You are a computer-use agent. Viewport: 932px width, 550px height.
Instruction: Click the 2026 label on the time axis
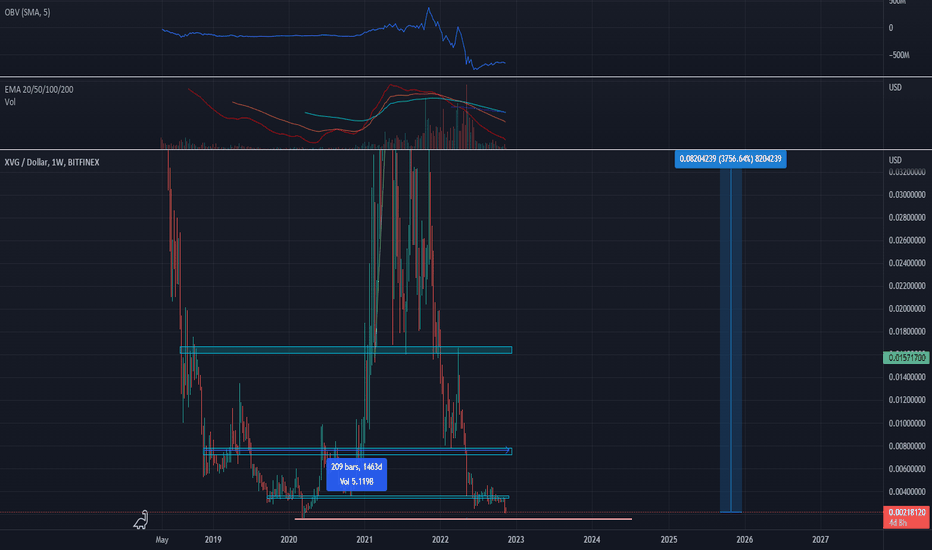pyautogui.click(x=745, y=540)
